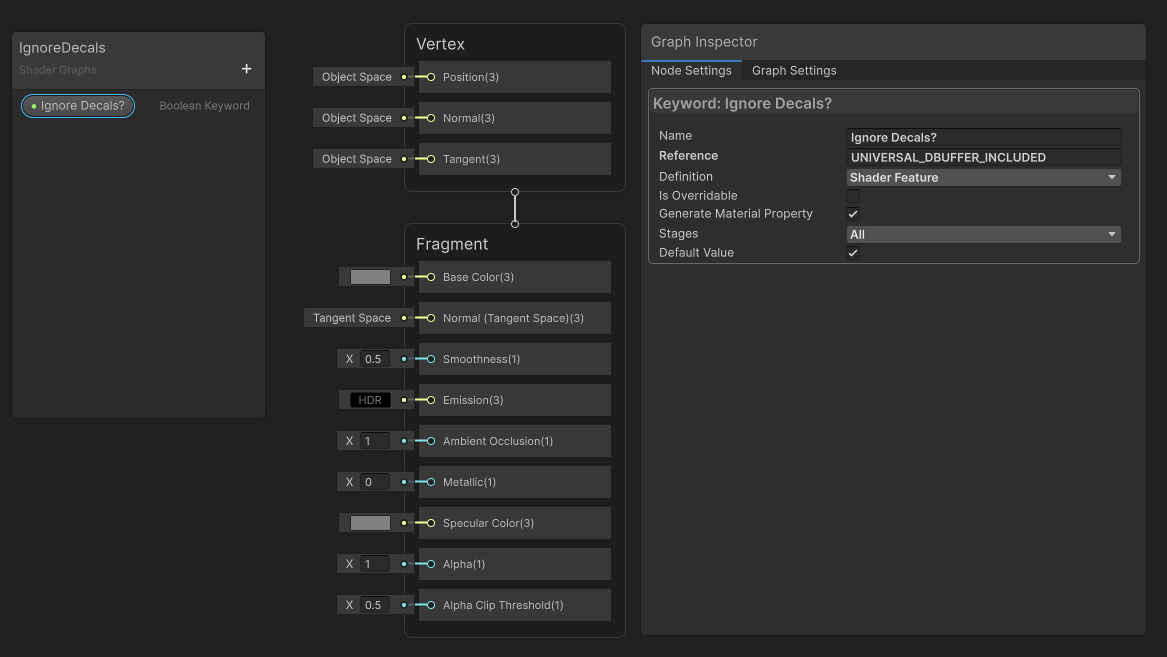
Task: Switch to the Graph Settings tab
Action: click(x=793, y=71)
